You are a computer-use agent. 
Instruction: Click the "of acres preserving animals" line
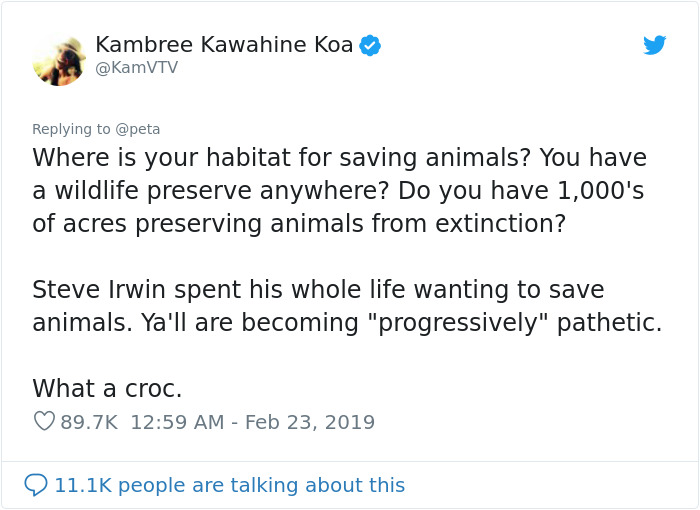(298, 224)
